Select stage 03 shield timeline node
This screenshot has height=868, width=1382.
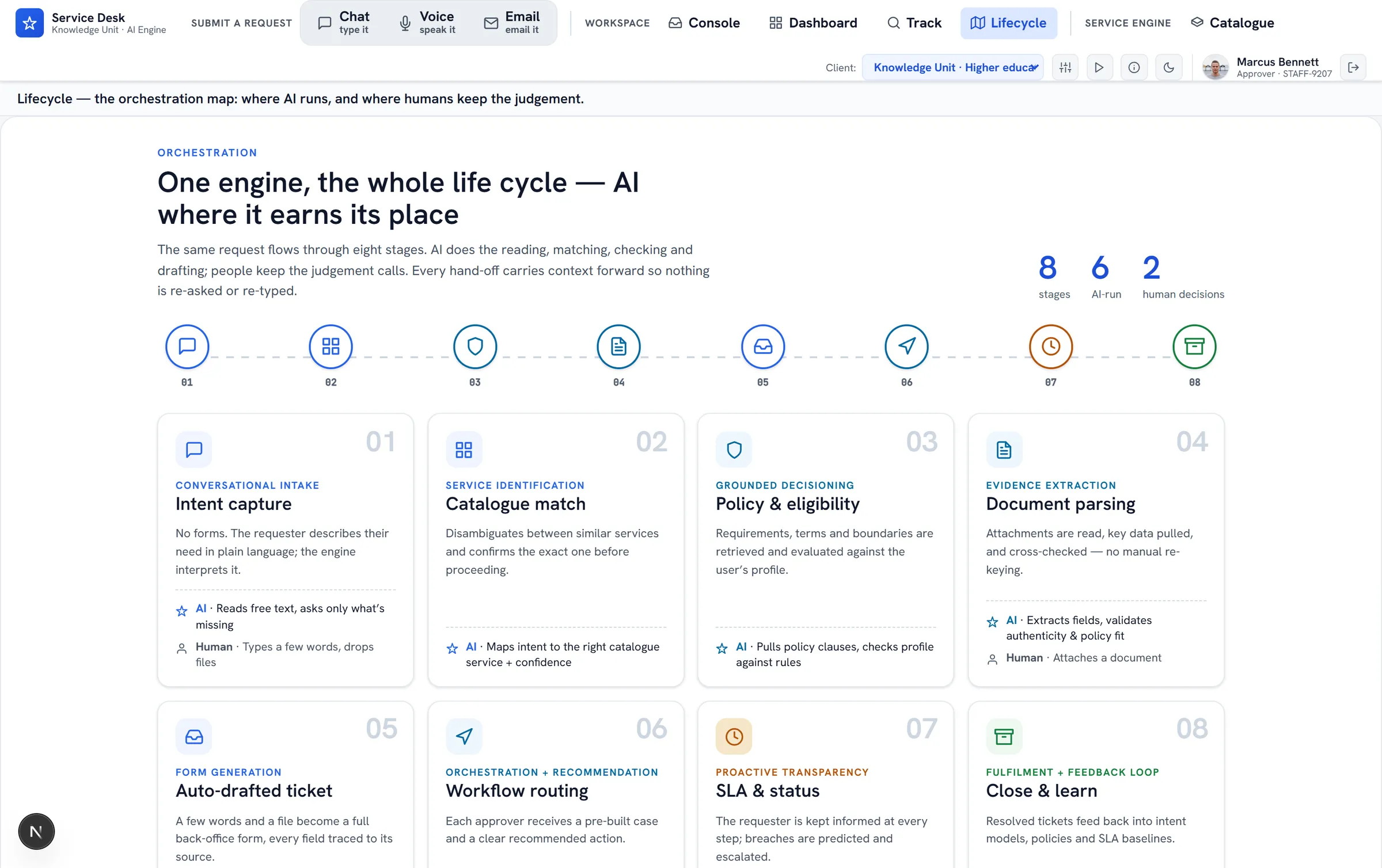click(475, 347)
